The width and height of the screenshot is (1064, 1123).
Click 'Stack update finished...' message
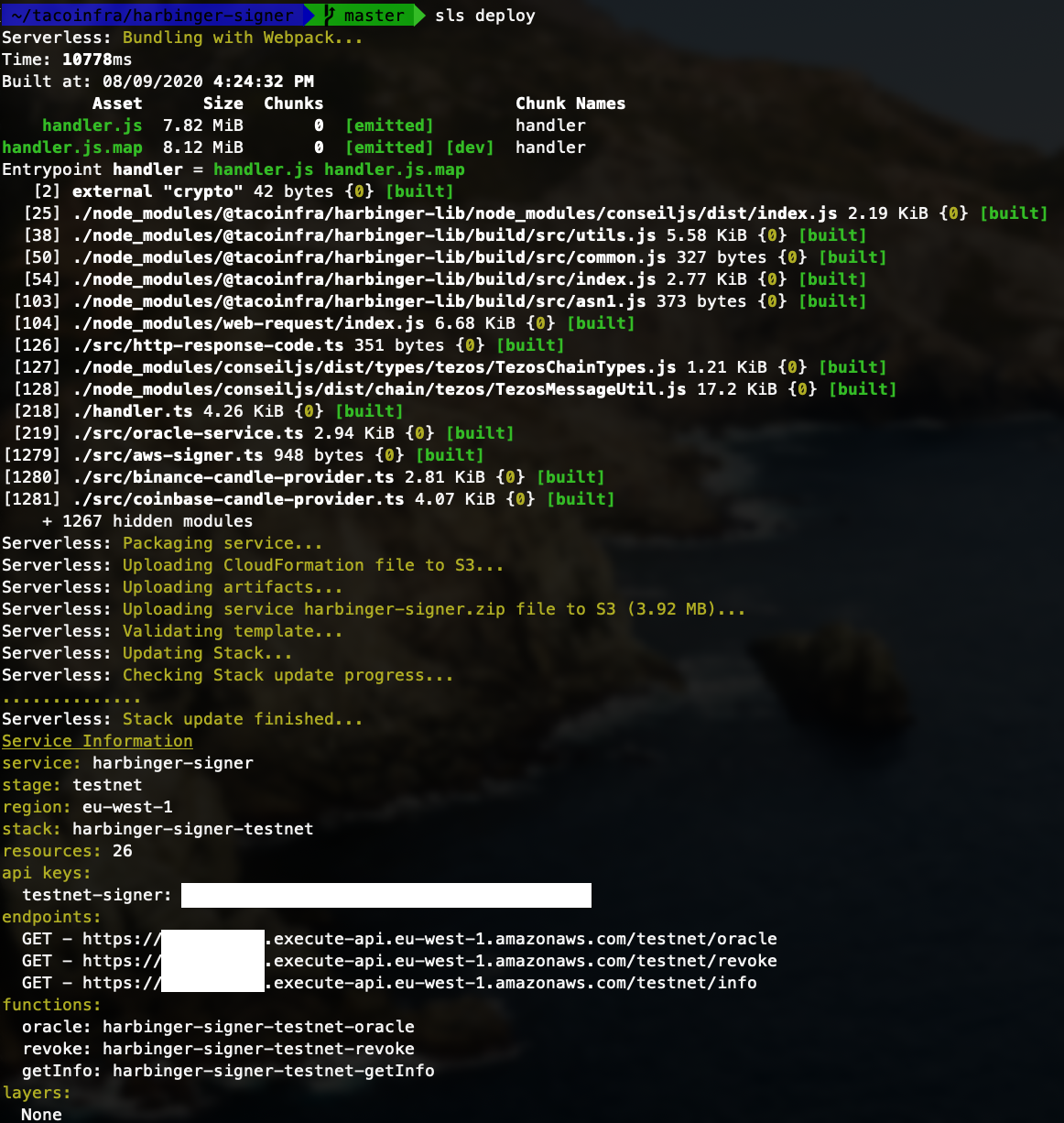tap(243, 719)
